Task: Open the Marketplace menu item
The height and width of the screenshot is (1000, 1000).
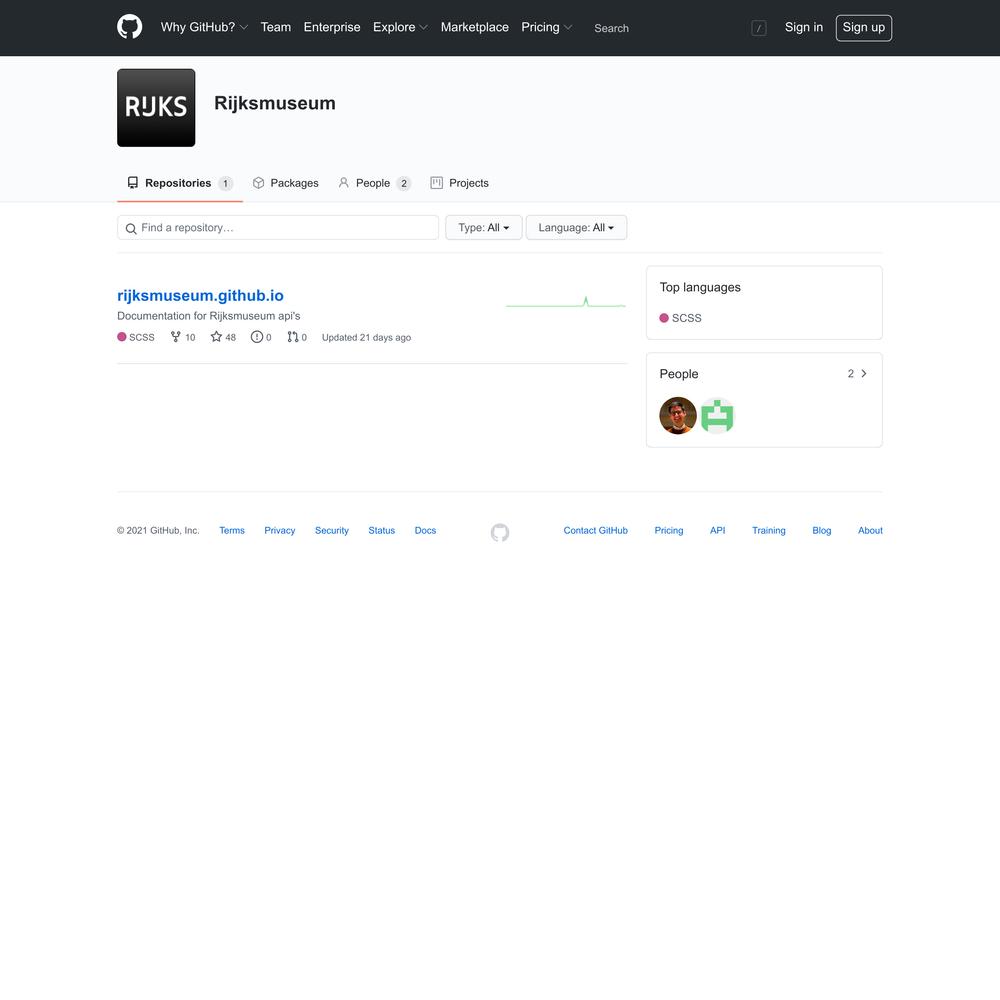Action: (474, 27)
